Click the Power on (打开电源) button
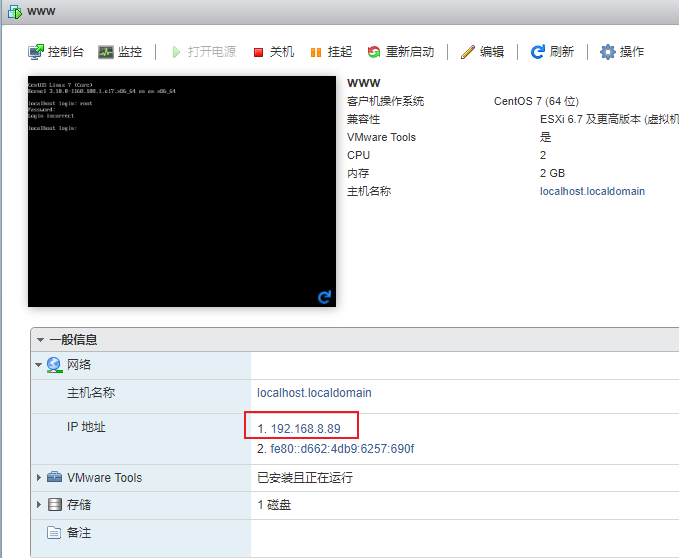 204,52
